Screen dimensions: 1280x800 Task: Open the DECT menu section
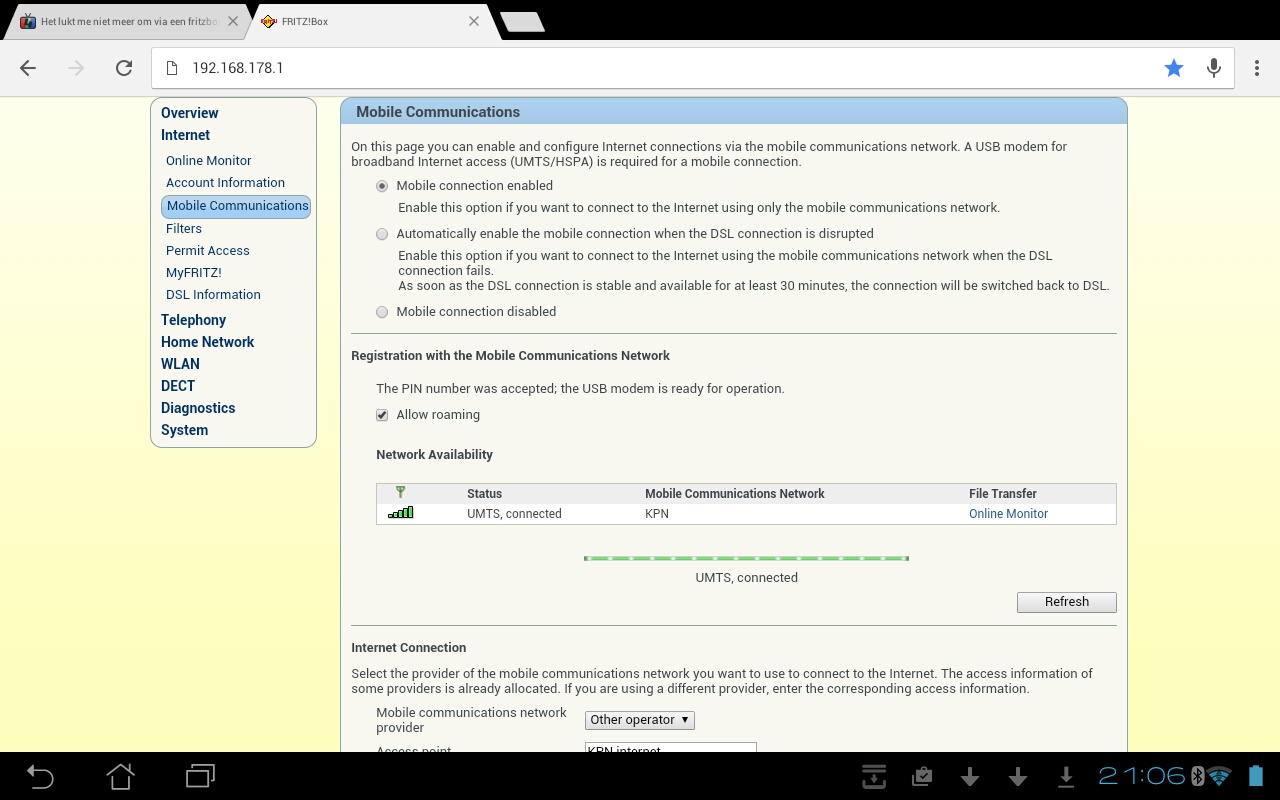[x=178, y=386]
